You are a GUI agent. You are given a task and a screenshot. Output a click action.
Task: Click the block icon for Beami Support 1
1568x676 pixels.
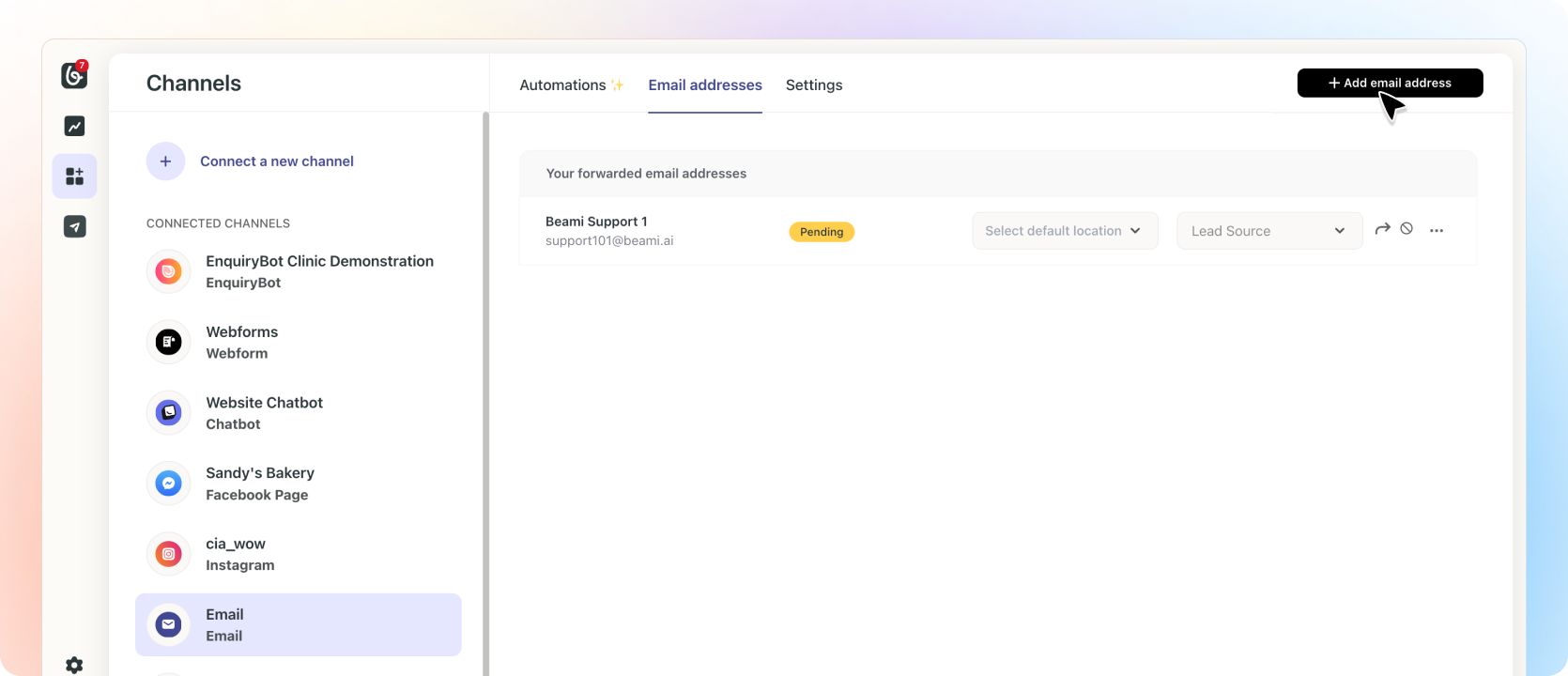(x=1407, y=228)
